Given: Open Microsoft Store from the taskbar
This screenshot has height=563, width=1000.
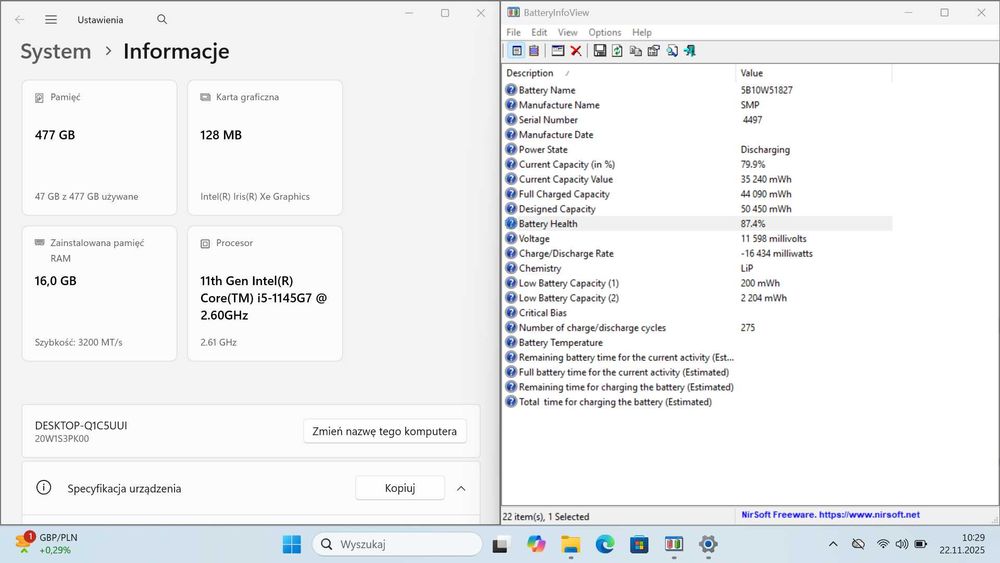Looking at the screenshot, I should [x=639, y=544].
